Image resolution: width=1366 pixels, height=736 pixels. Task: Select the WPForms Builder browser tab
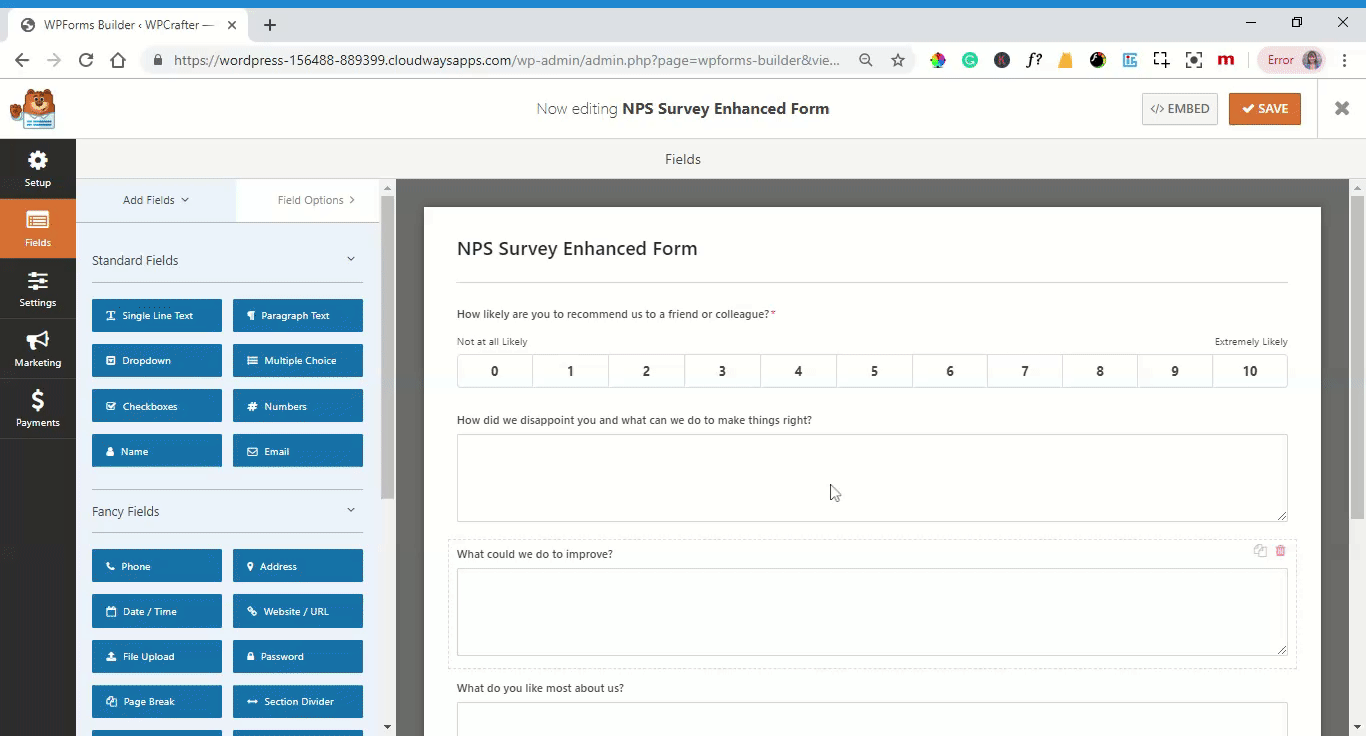130,25
